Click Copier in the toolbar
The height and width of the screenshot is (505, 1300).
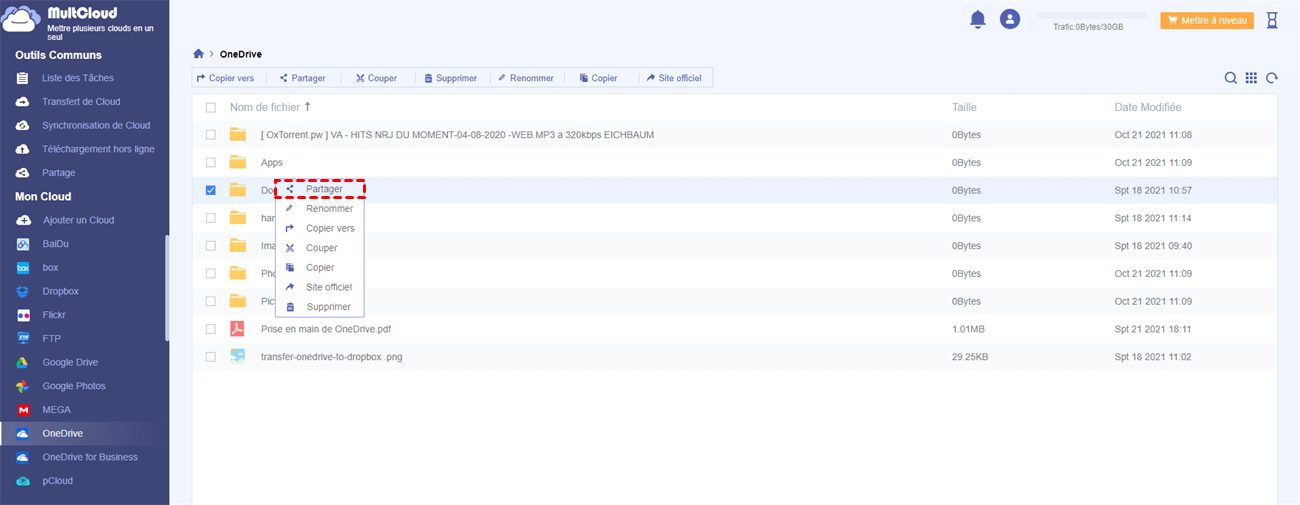tap(598, 78)
